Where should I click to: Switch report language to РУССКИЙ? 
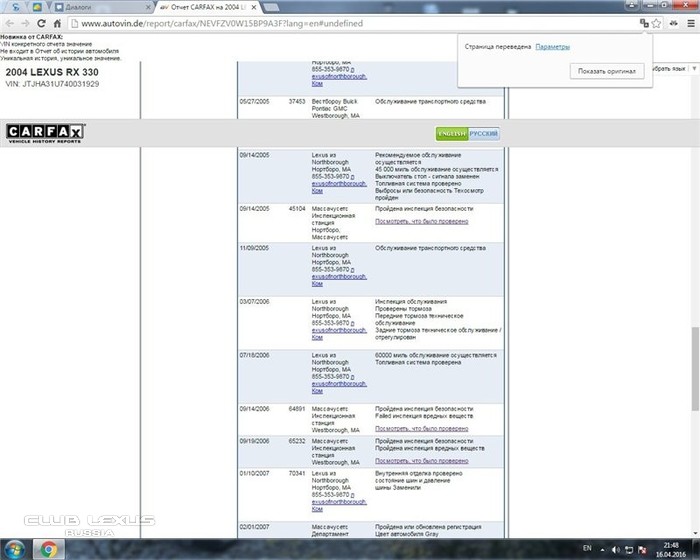pos(483,134)
